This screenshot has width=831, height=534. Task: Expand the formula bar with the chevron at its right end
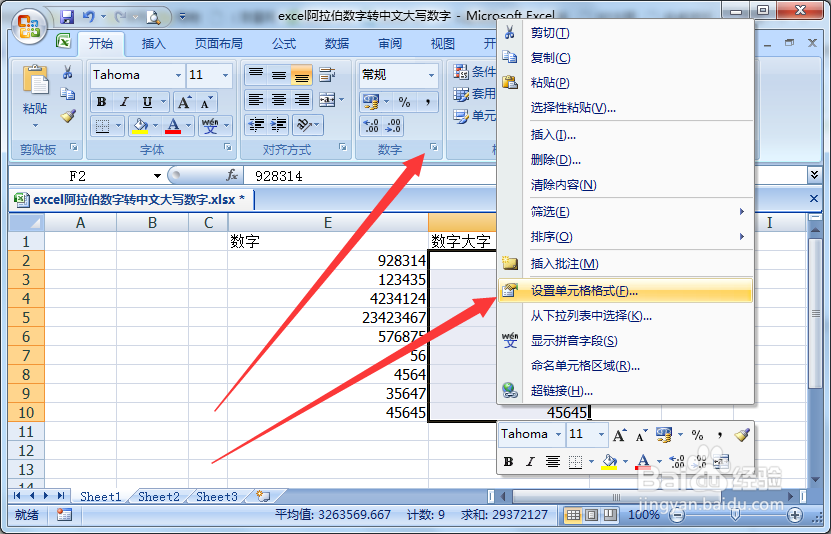(814, 174)
